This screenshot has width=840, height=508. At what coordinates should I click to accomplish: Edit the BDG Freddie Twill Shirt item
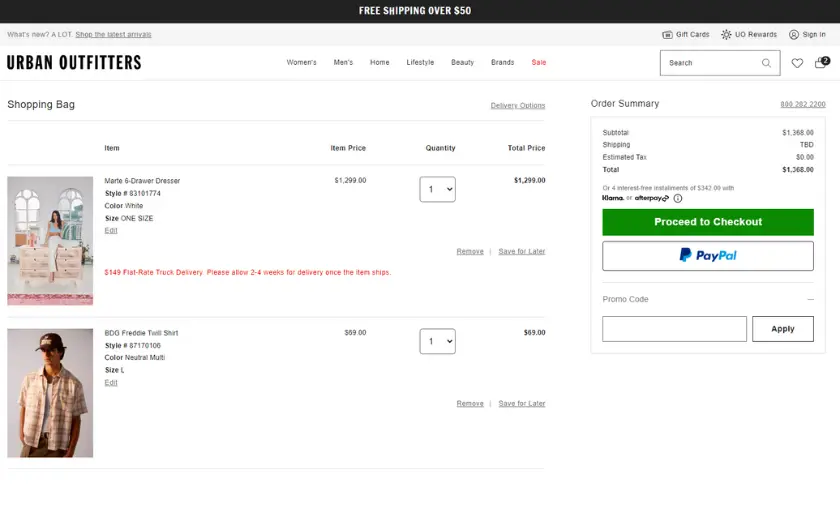(x=111, y=383)
